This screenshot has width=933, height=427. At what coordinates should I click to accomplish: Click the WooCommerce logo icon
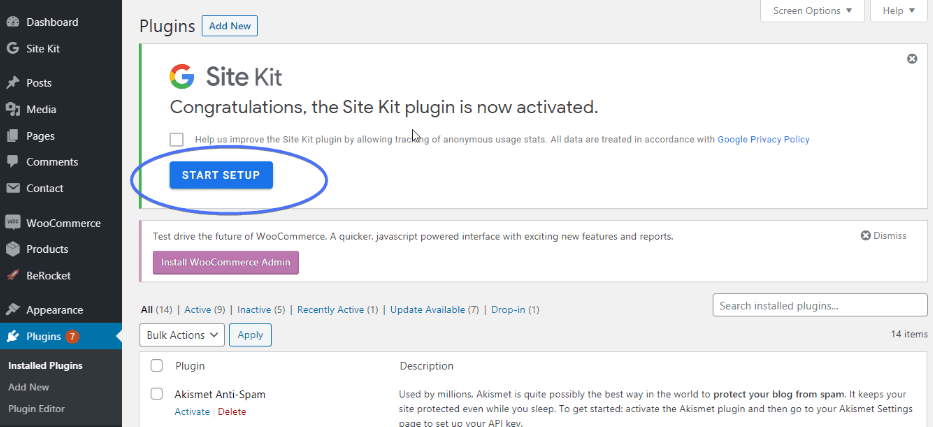pyautogui.click(x=12, y=223)
